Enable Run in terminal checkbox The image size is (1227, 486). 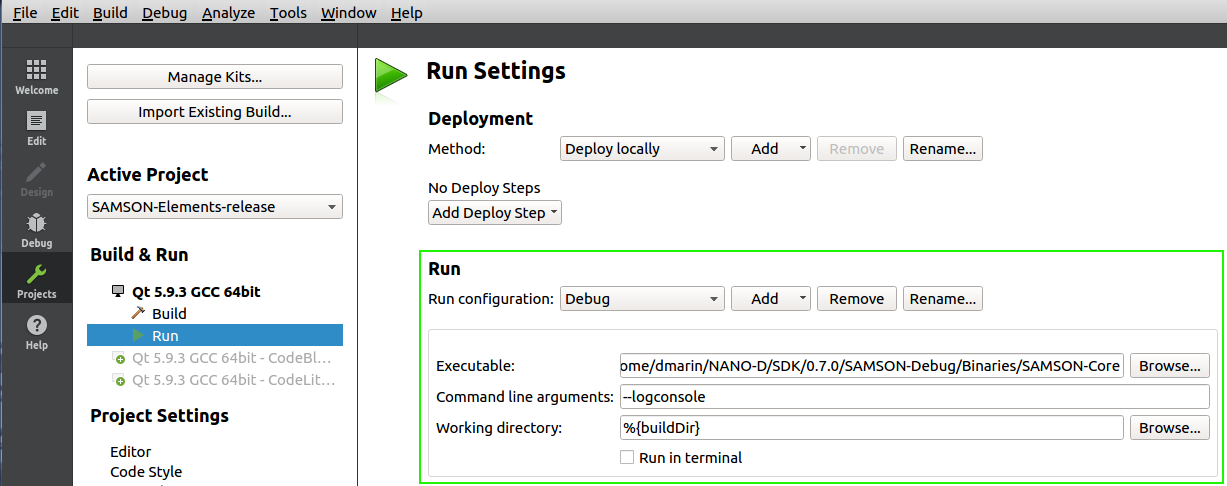pyautogui.click(x=627, y=458)
